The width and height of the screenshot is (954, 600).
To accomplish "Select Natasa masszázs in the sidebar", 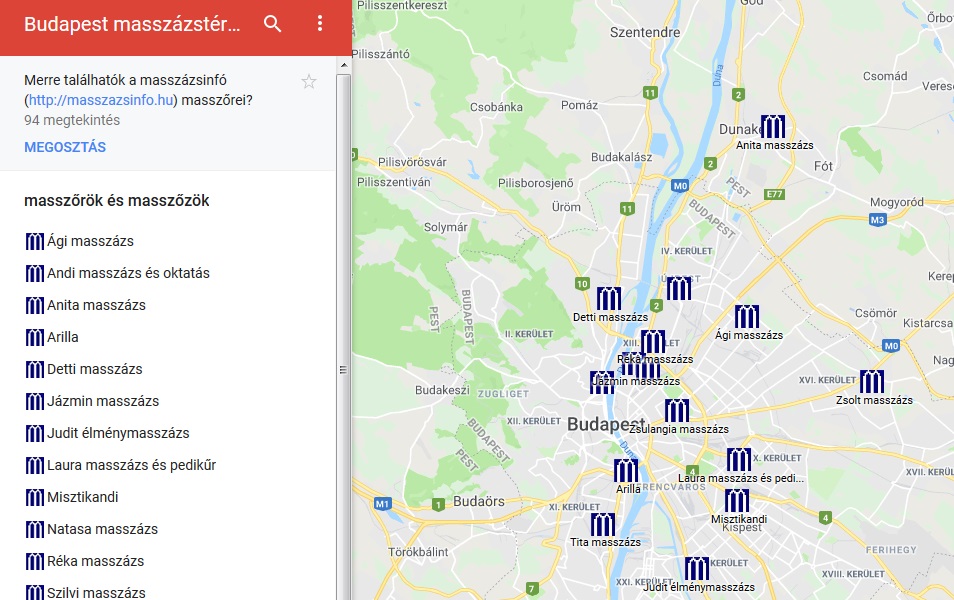I will (x=102, y=529).
